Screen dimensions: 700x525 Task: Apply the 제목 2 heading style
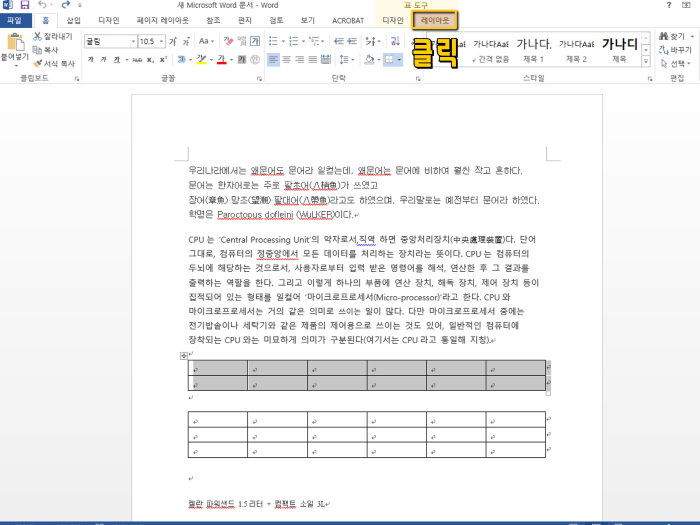[576, 50]
